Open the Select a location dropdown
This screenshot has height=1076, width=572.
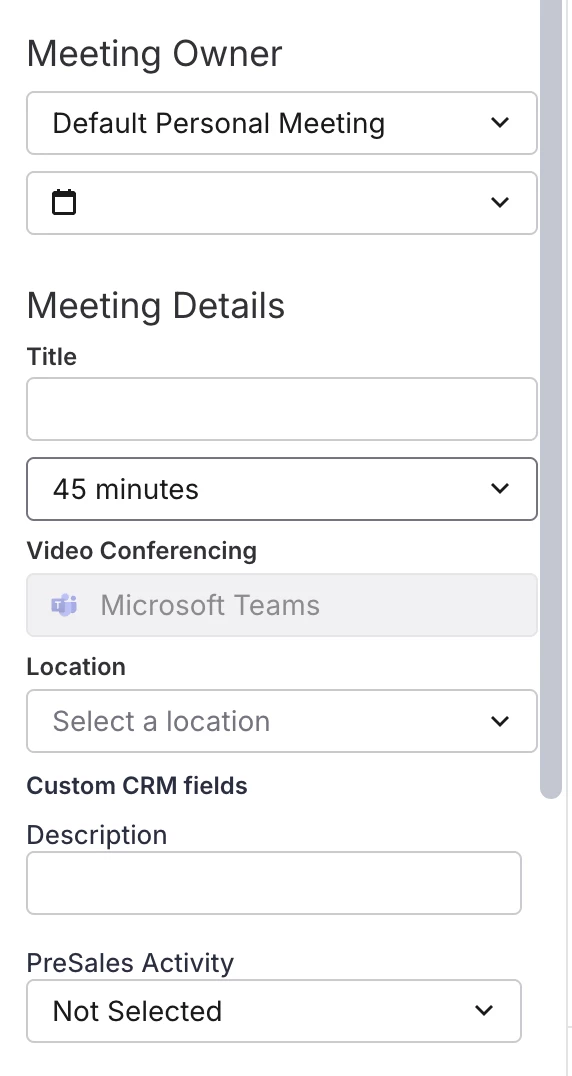point(282,721)
